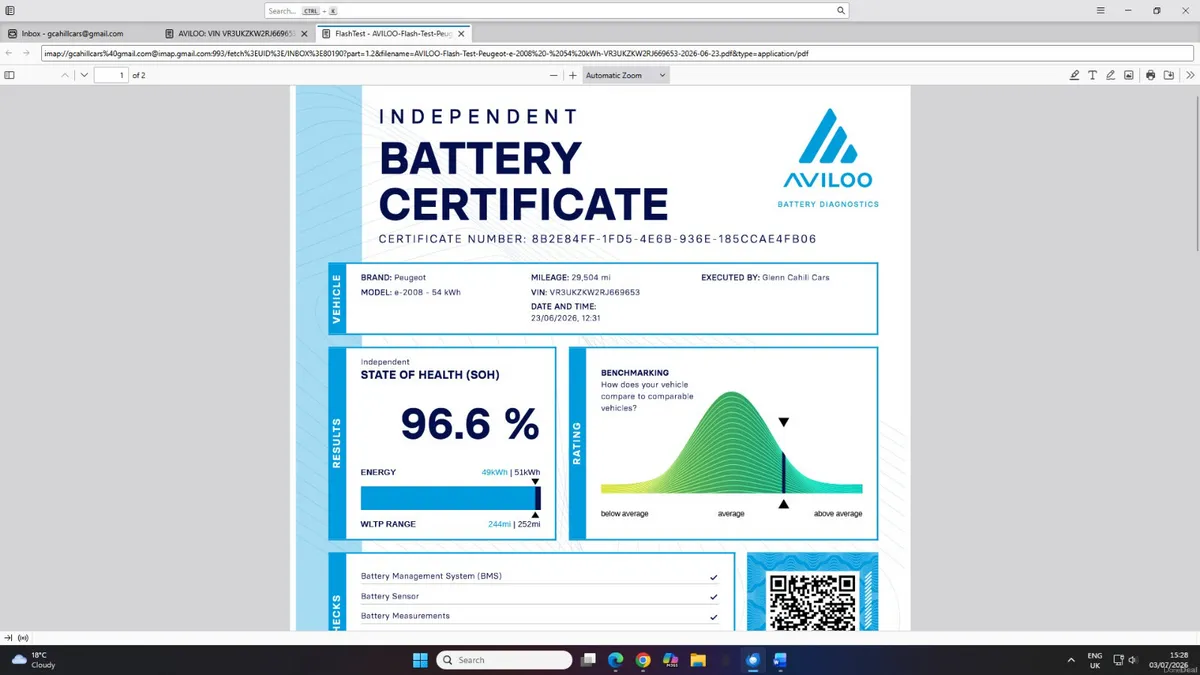1200x675 pixels.
Task: Open the PDF viewer tools overflow menu
Action: click(x=1189, y=75)
